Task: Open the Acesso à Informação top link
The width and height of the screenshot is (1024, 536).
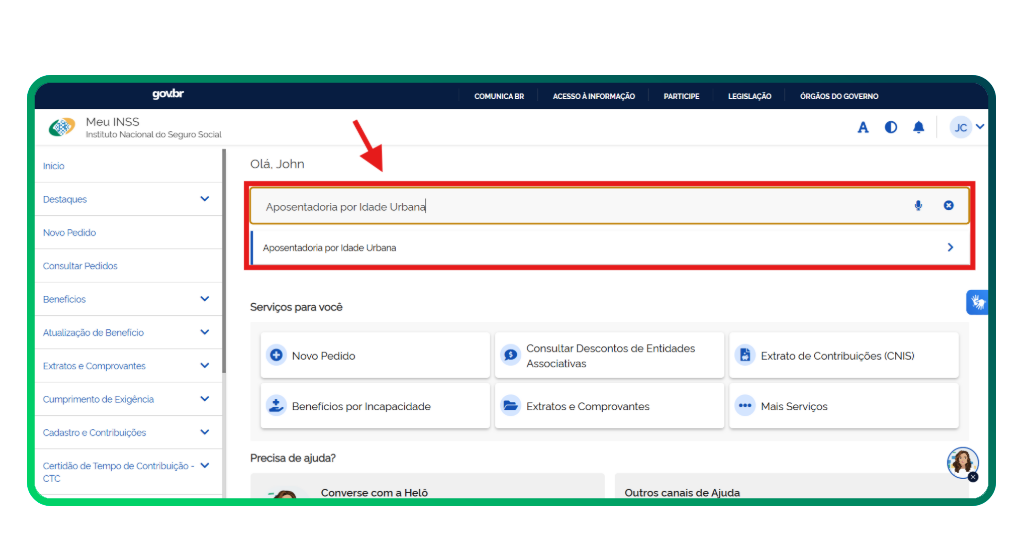Action: (593, 96)
